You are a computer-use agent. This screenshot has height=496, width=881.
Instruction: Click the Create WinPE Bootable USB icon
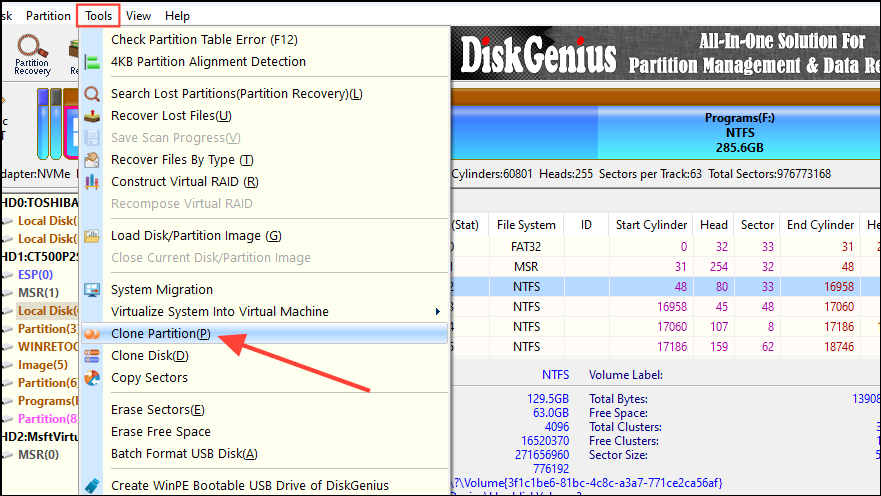pos(92,485)
